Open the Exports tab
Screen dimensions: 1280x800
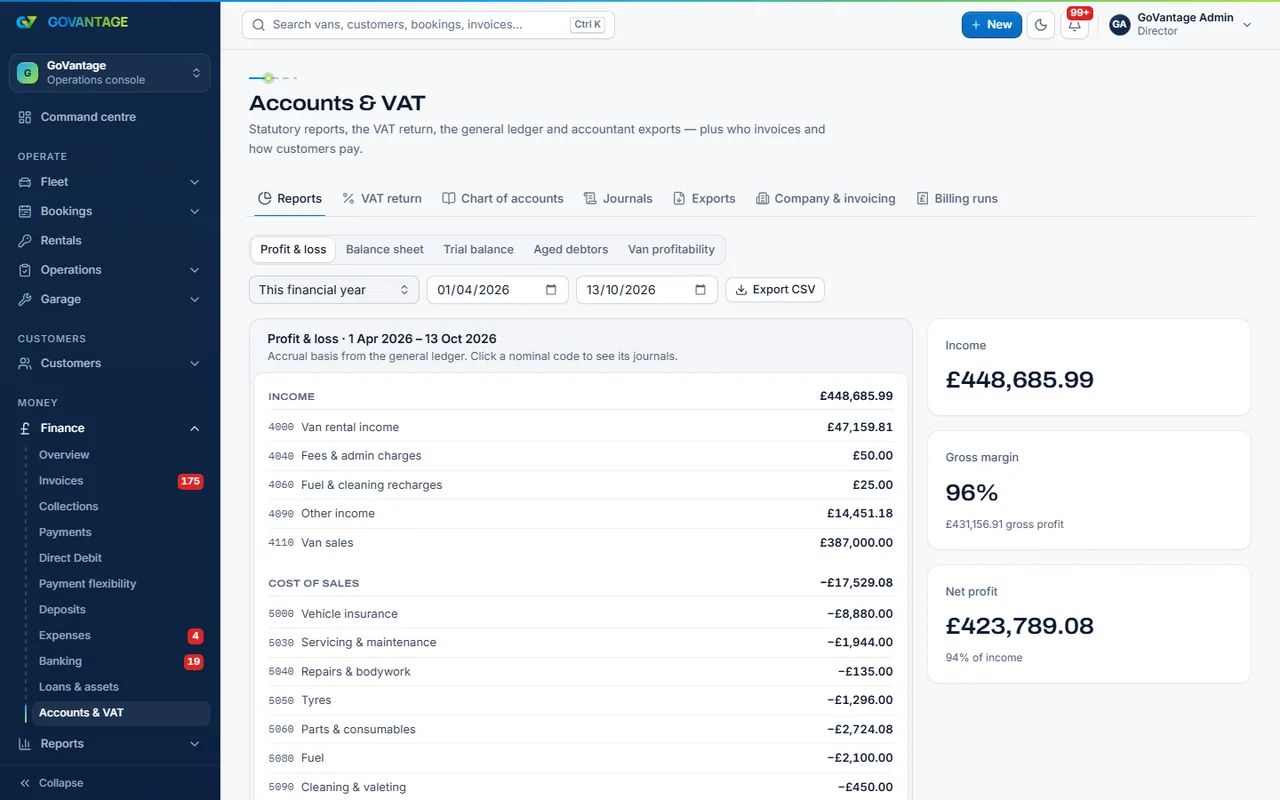click(x=704, y=199)
